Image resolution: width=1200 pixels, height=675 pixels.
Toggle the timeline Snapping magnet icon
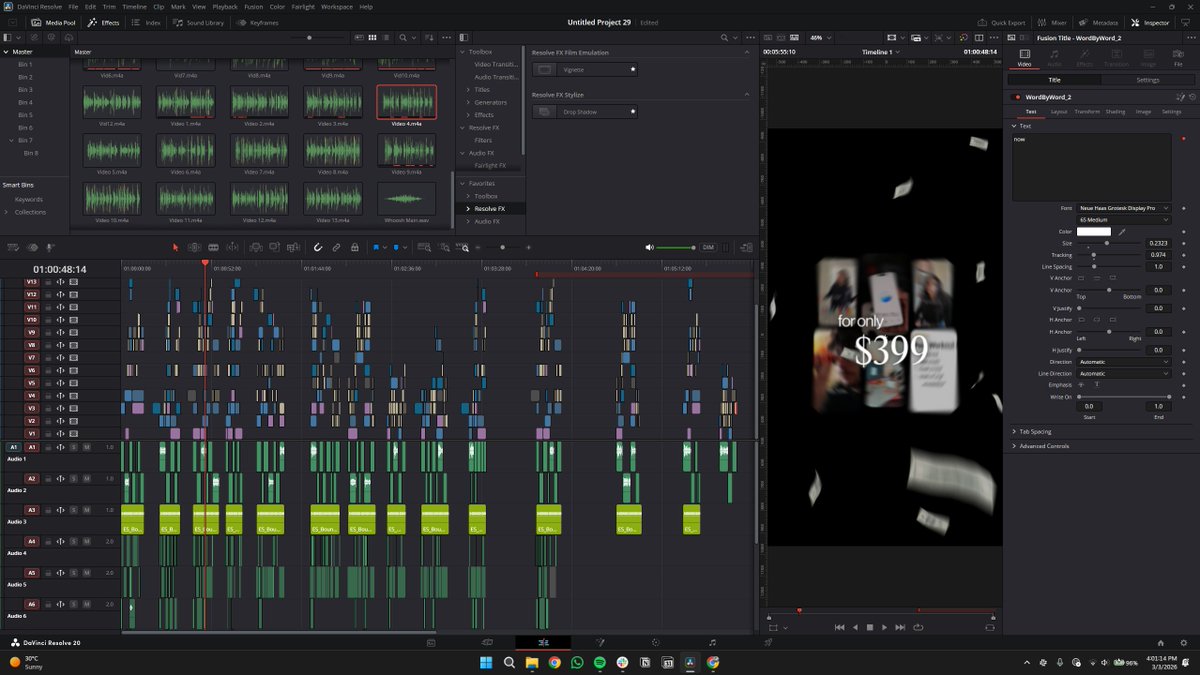pyautogui.click(x=318, y=247)
